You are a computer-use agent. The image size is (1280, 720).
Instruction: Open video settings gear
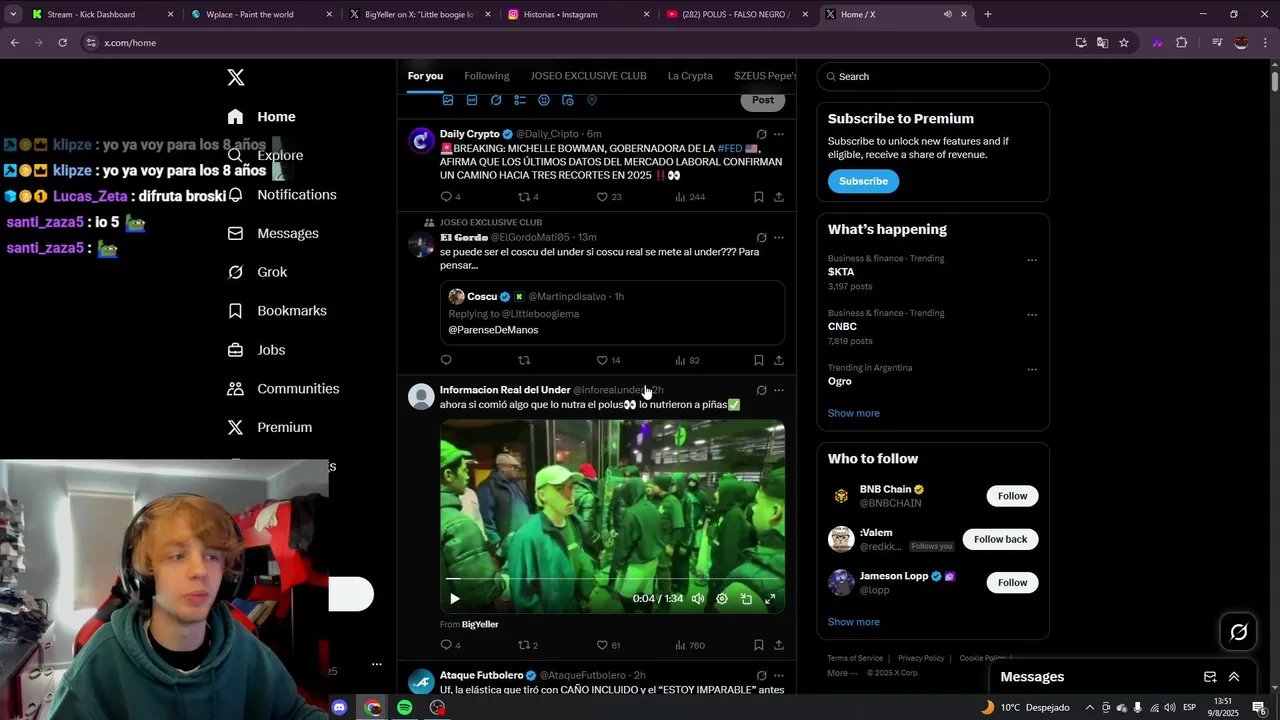pos(722,599)
